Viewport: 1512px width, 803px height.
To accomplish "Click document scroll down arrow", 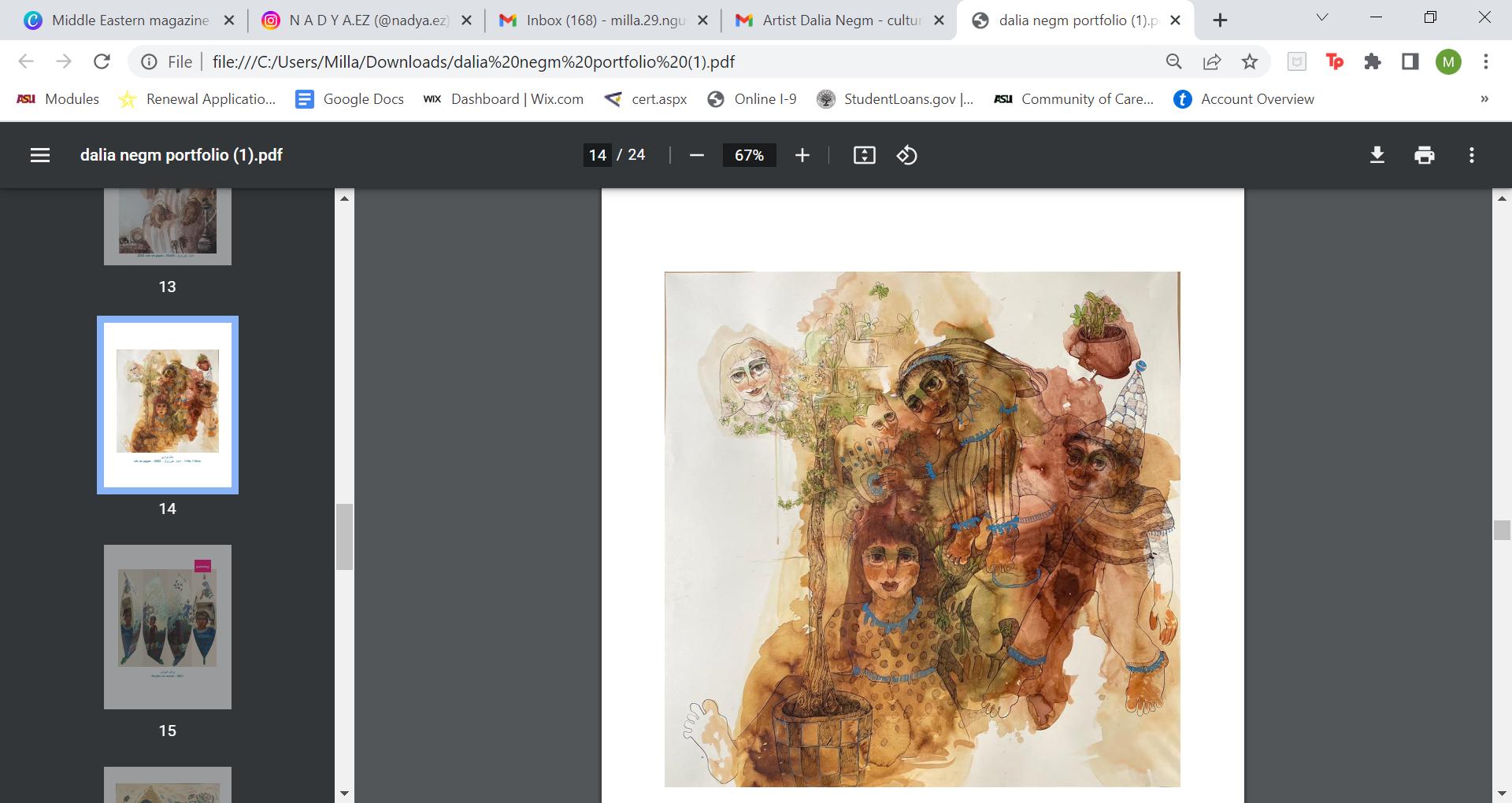I will click(x=1502, y=793).
